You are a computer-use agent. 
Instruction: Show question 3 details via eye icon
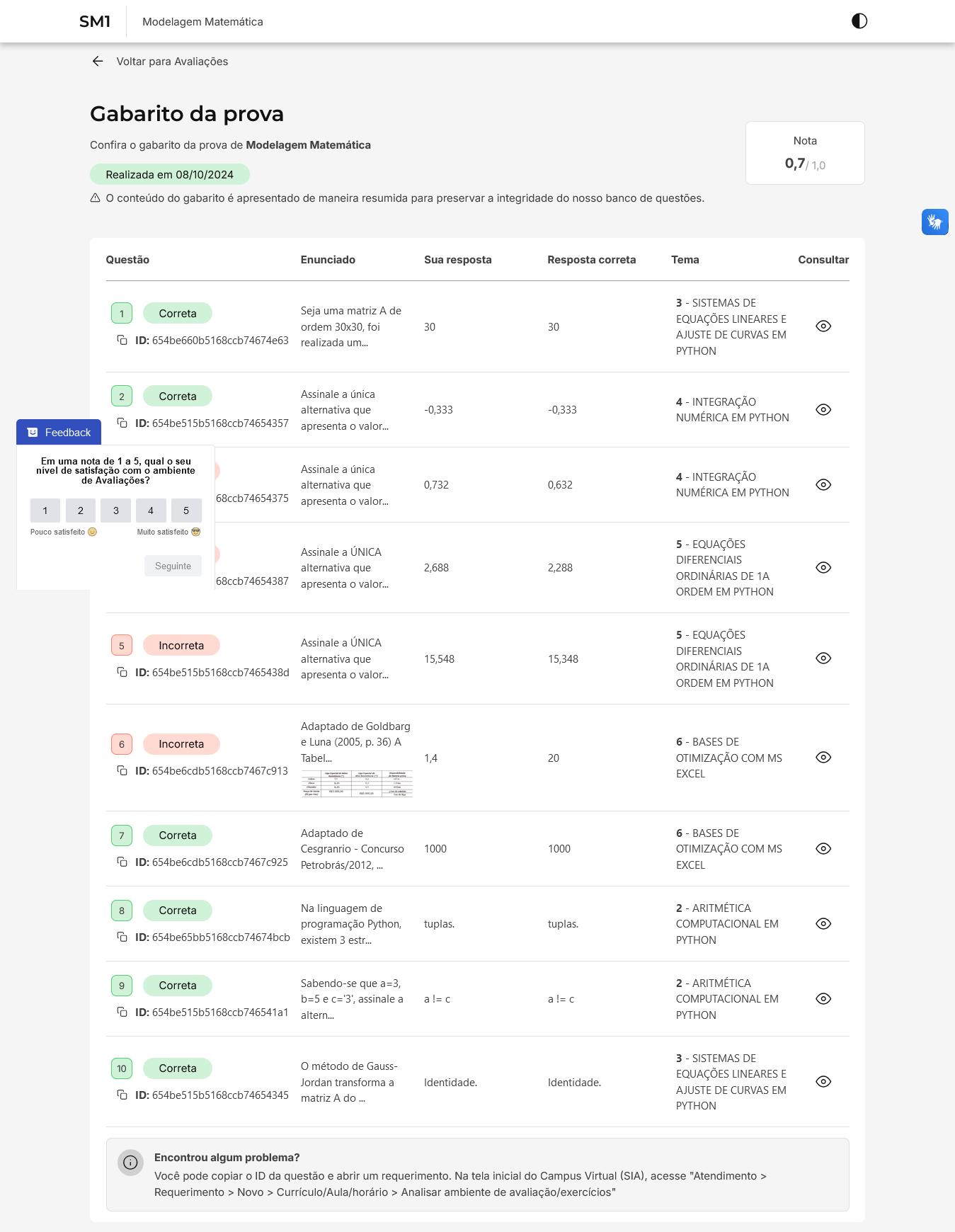coord(823,485)
